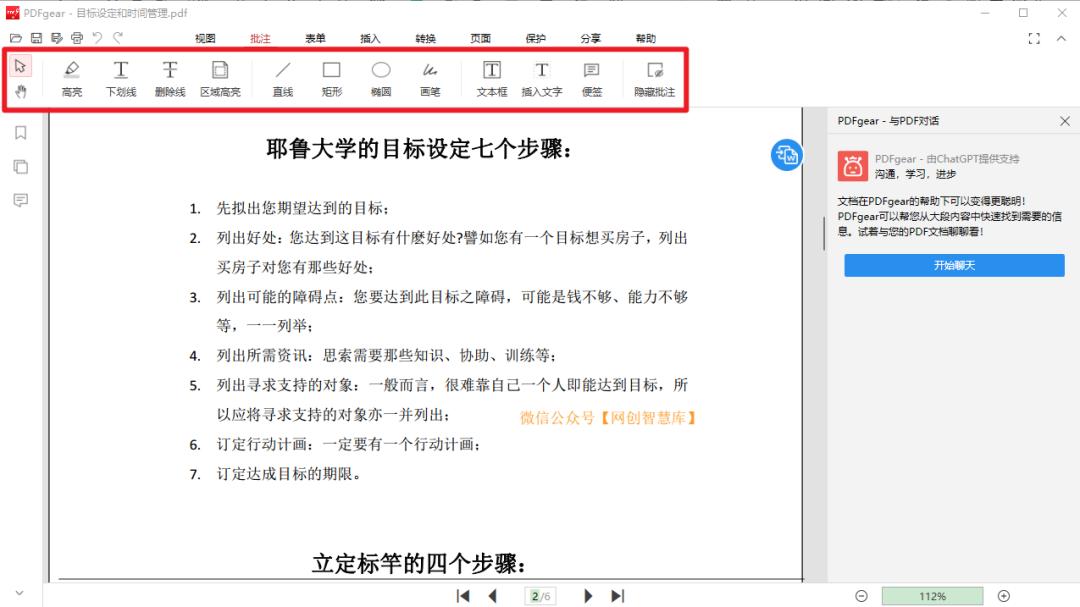Viewport: 1080px width, 607px height.
Task: Select the Underline (下划线) tool
Action: tap(120, 80)
